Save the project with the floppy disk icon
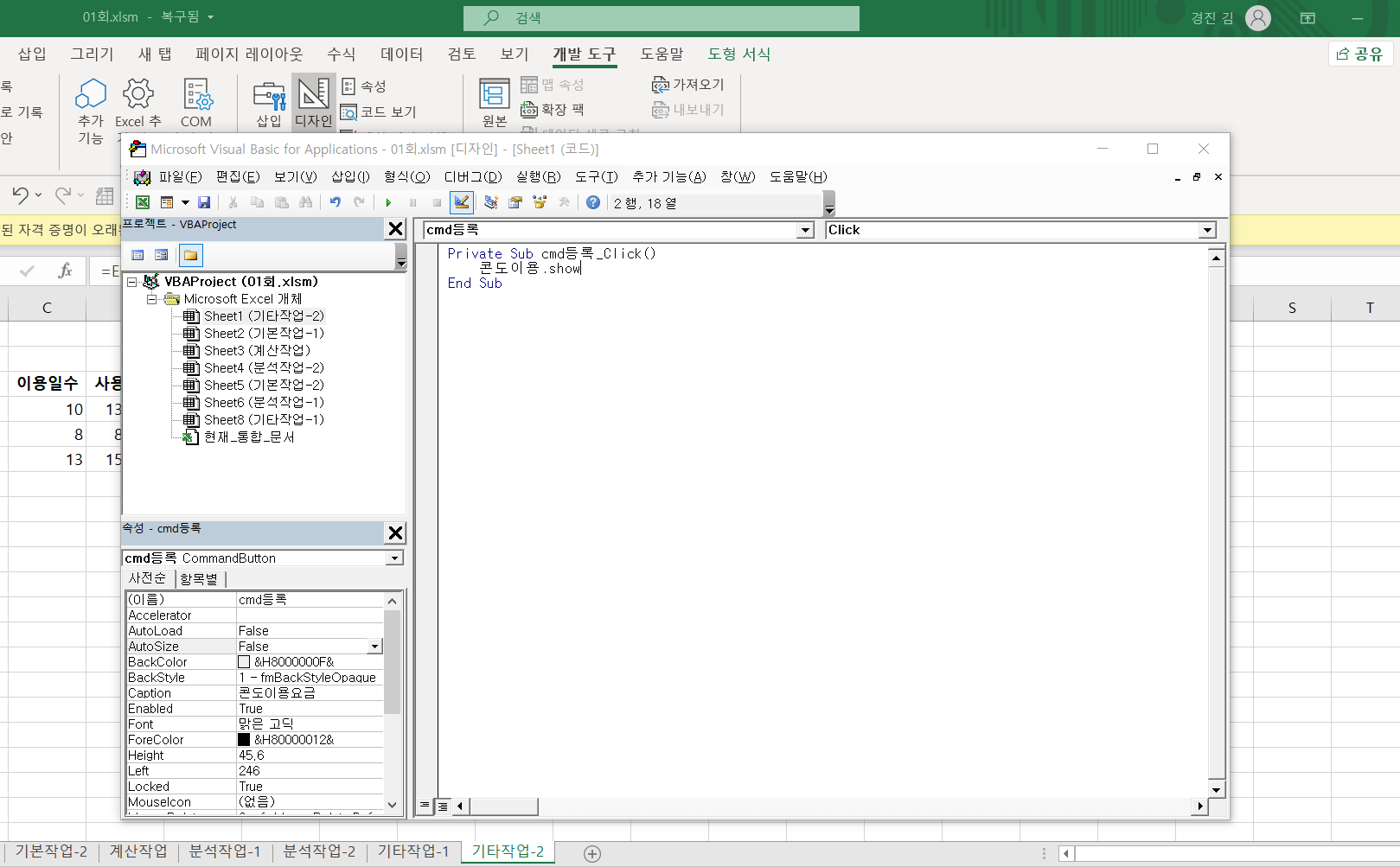 coord(204,202)
